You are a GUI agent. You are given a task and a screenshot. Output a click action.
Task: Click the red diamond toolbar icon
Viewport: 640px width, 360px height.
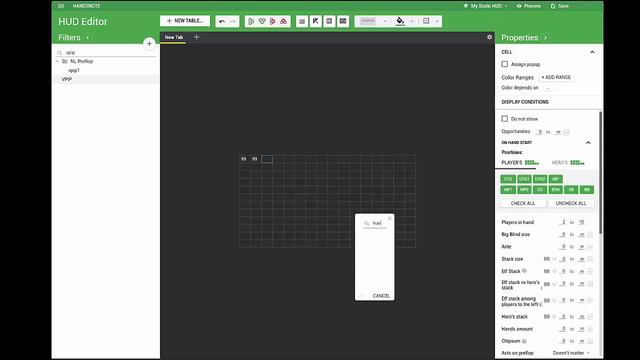pyautogui.click(x=273, y=21)
